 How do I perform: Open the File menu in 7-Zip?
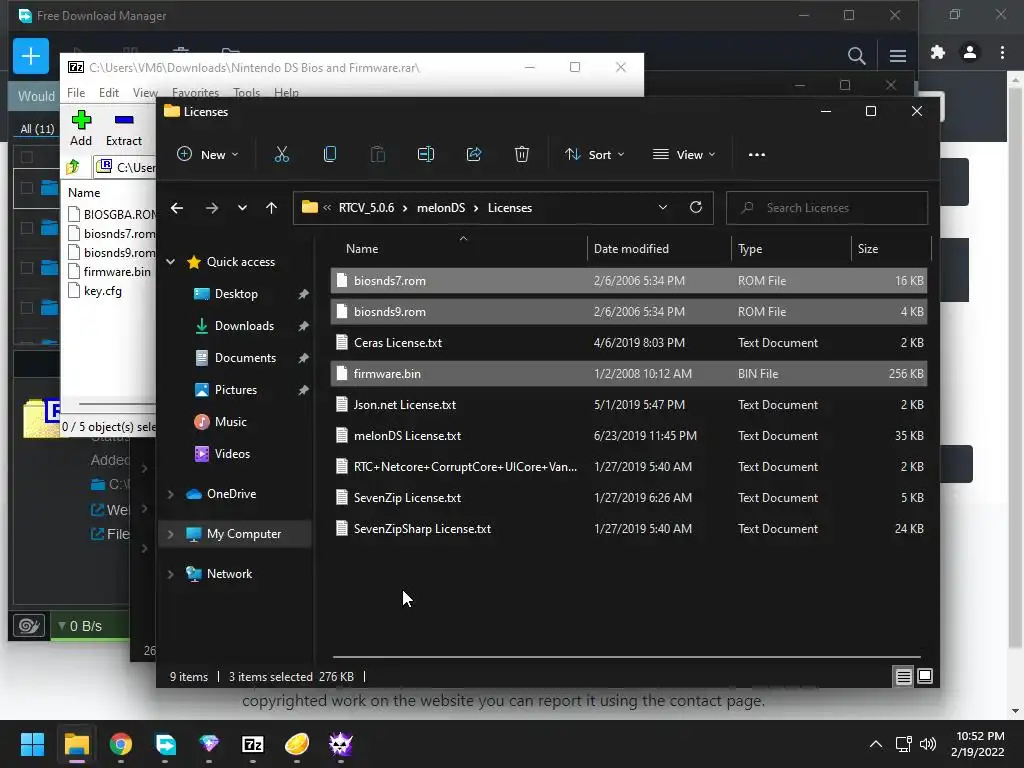point(76,93)
